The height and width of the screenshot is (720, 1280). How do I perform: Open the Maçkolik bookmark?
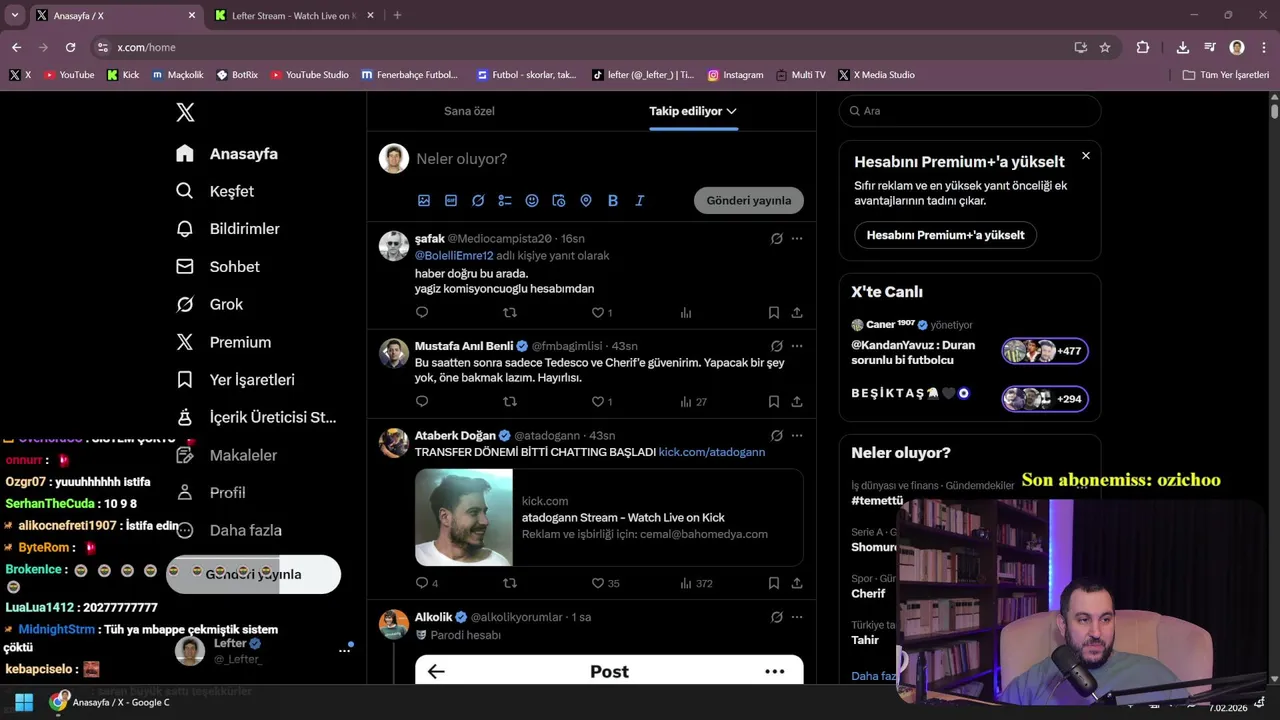(178, 75)
